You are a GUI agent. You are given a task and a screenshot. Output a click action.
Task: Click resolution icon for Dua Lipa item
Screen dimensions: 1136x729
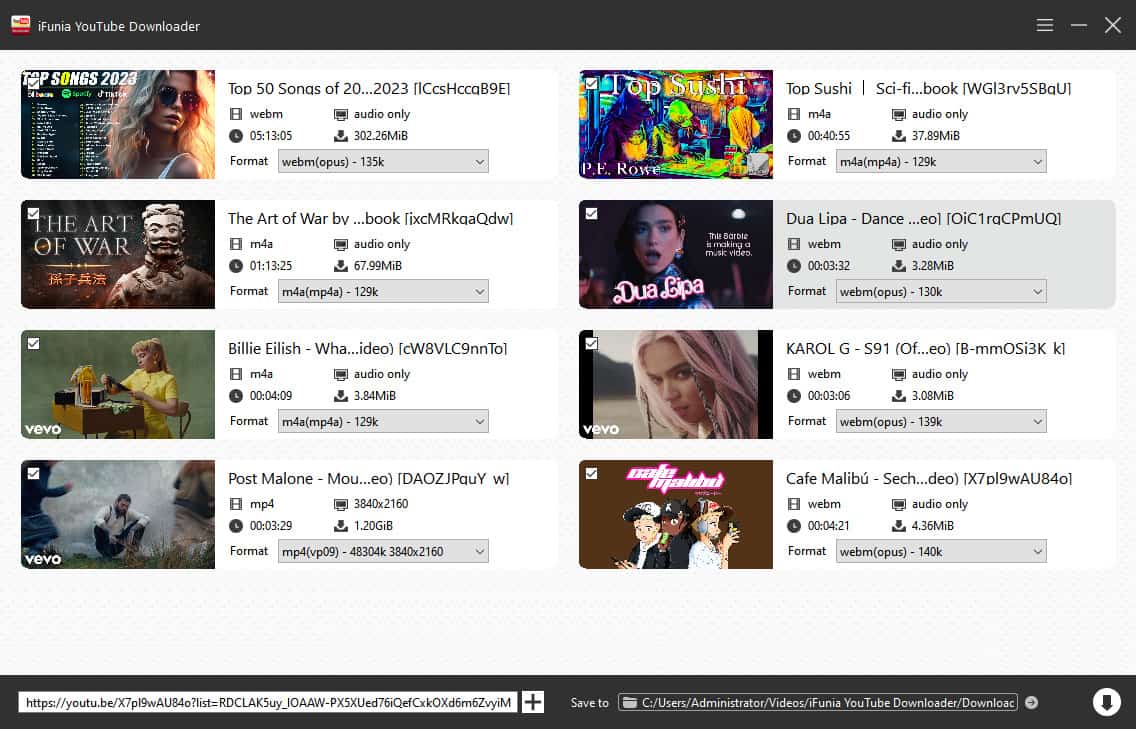[x=899, y=244]
